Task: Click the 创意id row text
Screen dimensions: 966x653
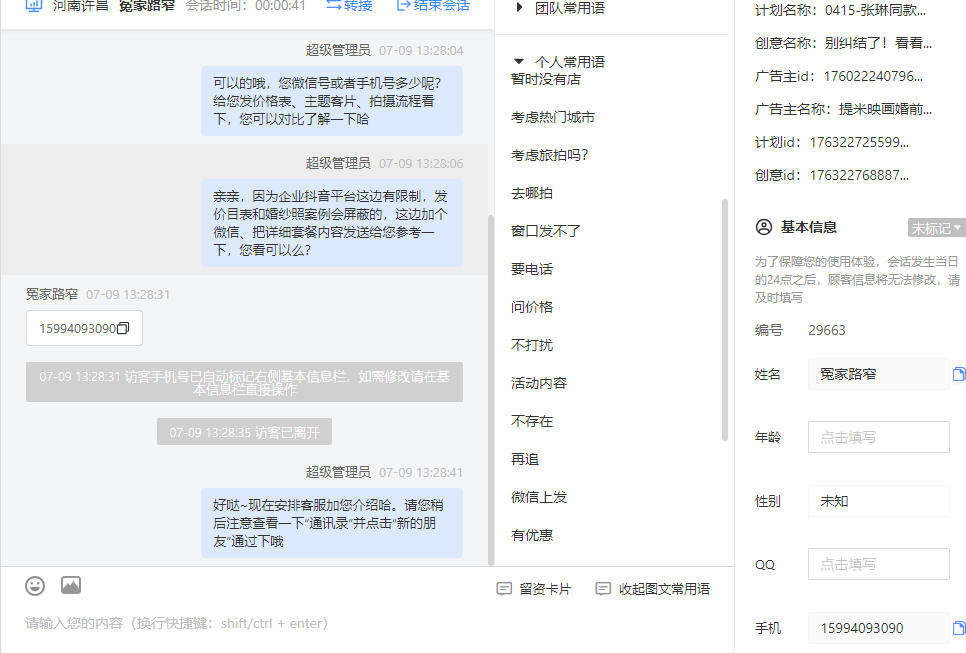Action: pyautogui.click(x=832, y=175)
